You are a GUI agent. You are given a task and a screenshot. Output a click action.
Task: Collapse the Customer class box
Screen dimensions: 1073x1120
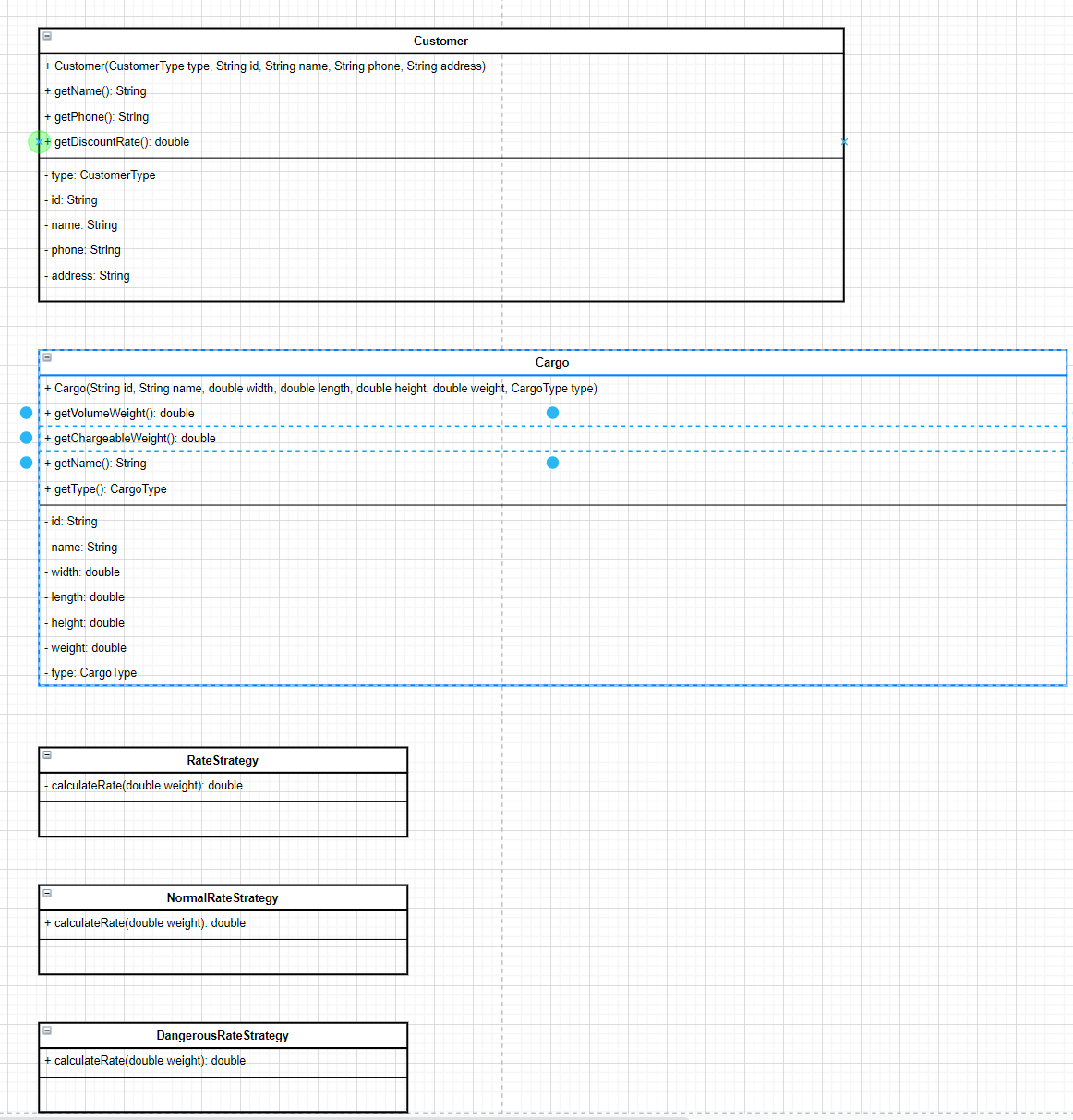click(47, 36)
